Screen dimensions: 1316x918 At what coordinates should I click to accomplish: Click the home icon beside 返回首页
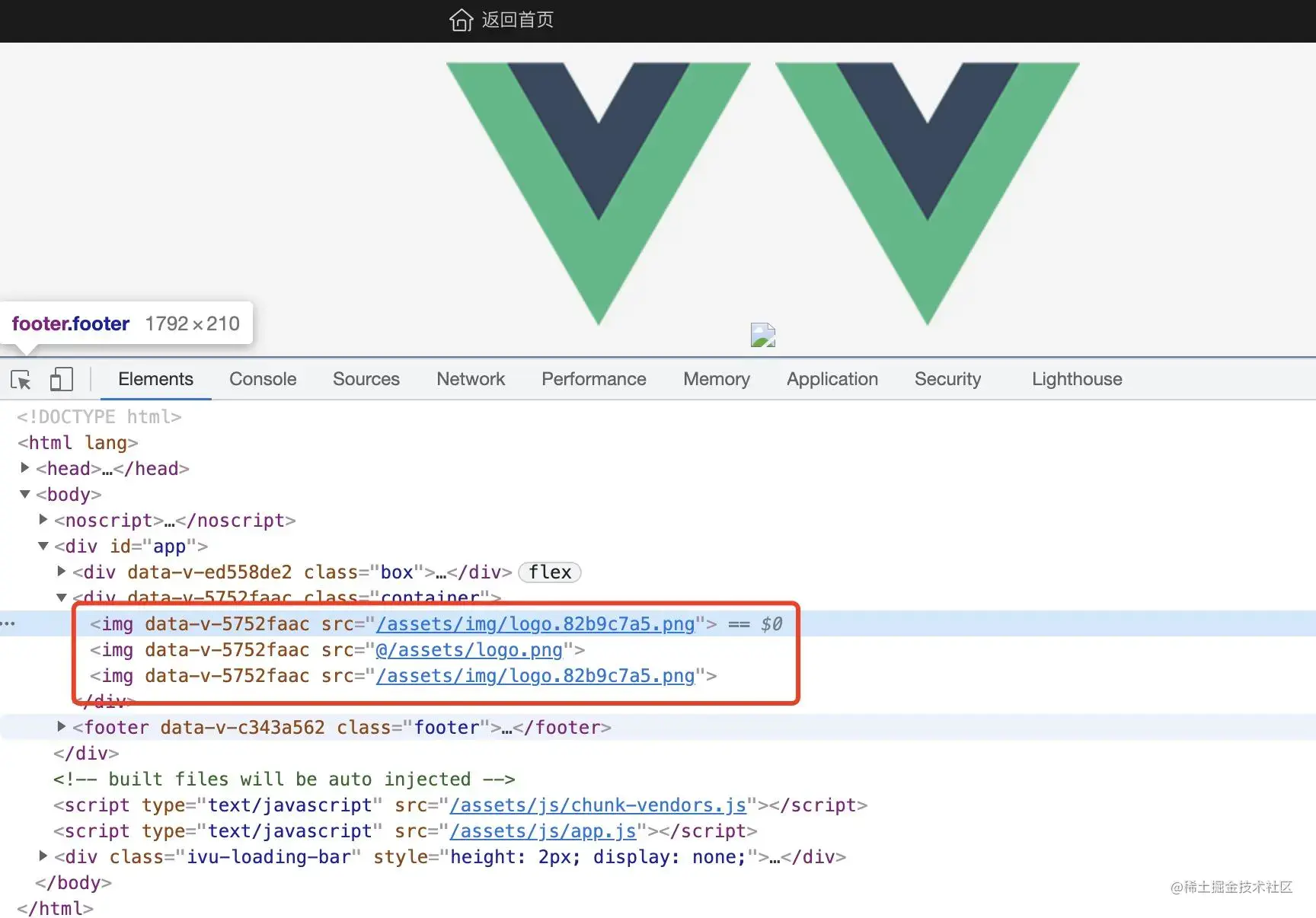click(x=461, y=20)
